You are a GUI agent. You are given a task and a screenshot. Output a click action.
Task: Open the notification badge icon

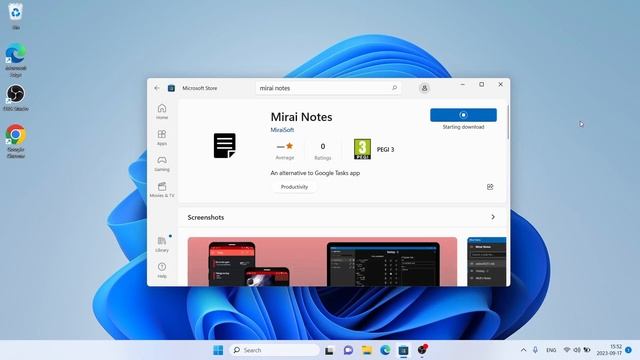click(x=629, y=350)
